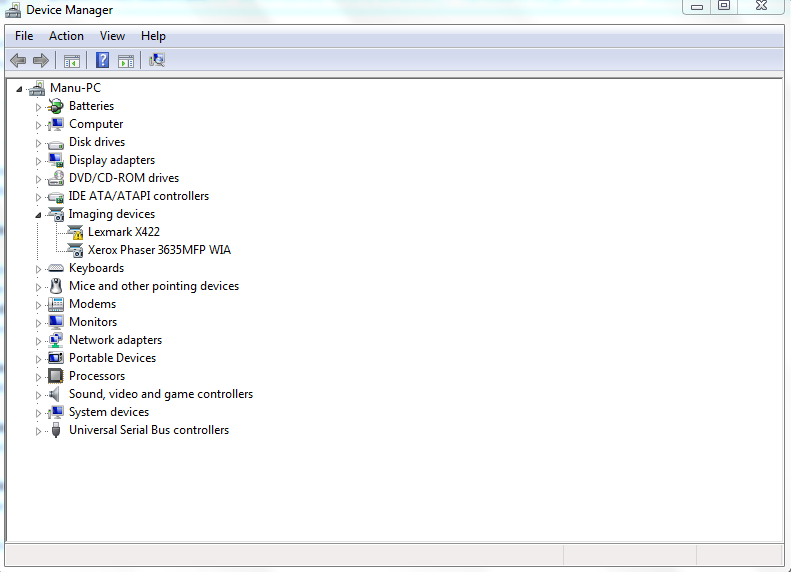Select the Lexmark X422 device entry
The image size is (791, 572).
click(x=124, y=232)
